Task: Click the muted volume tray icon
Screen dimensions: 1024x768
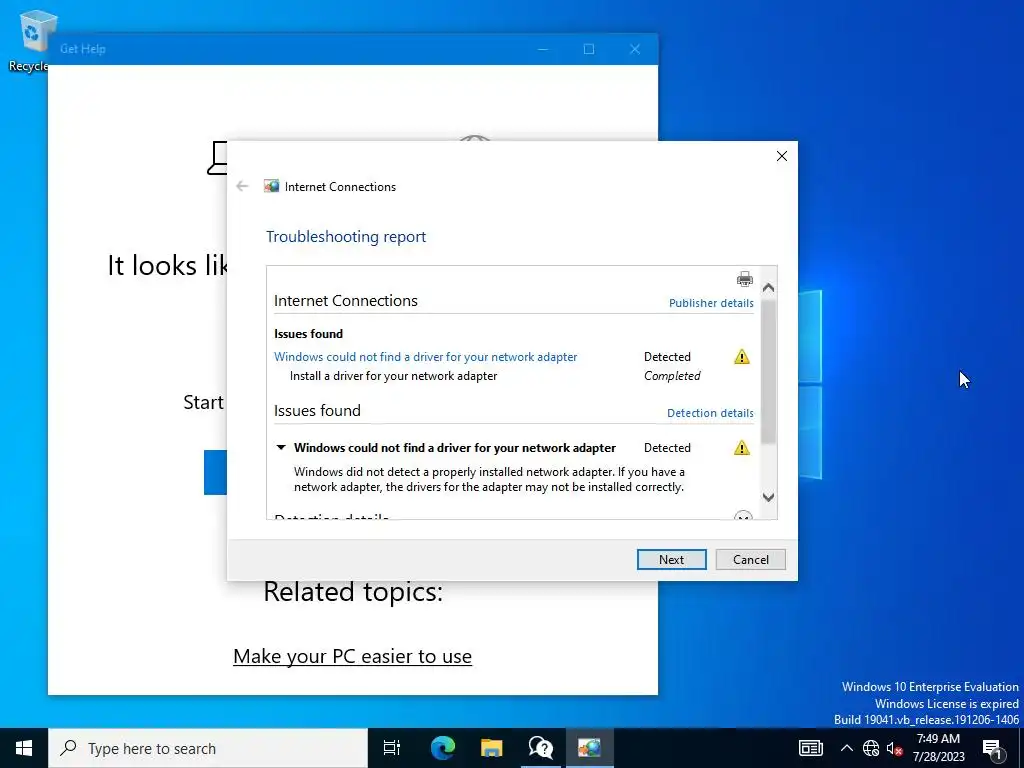Action: (x=894, y=748)
